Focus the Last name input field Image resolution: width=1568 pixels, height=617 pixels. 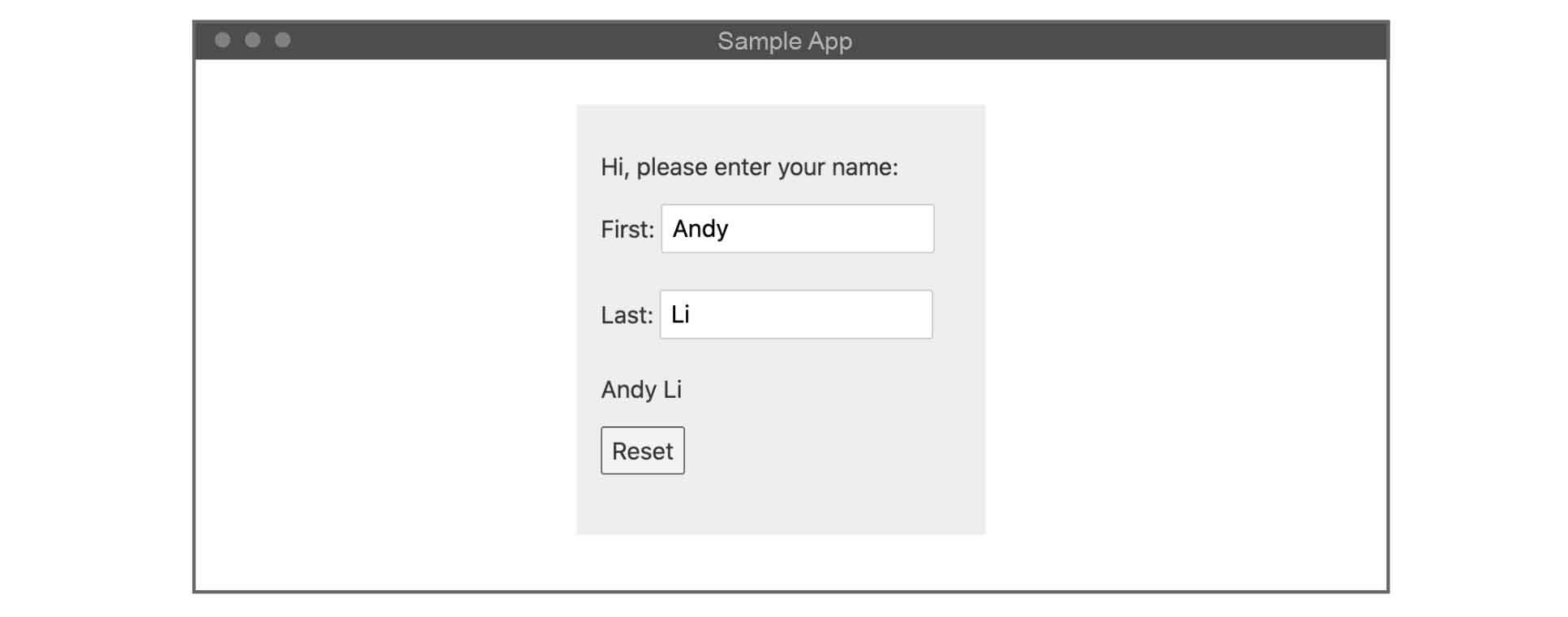[x=795, y=315]
